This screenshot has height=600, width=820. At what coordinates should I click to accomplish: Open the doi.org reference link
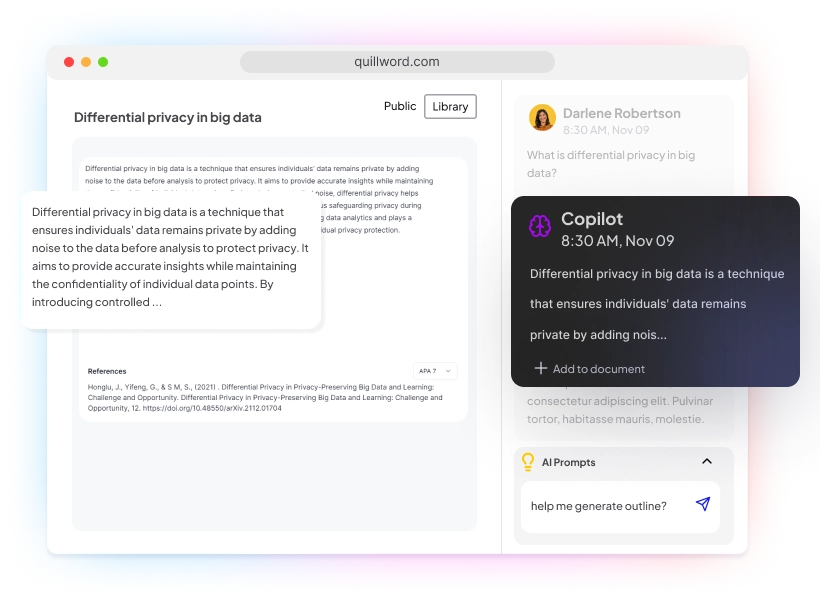tap(212, 408)
